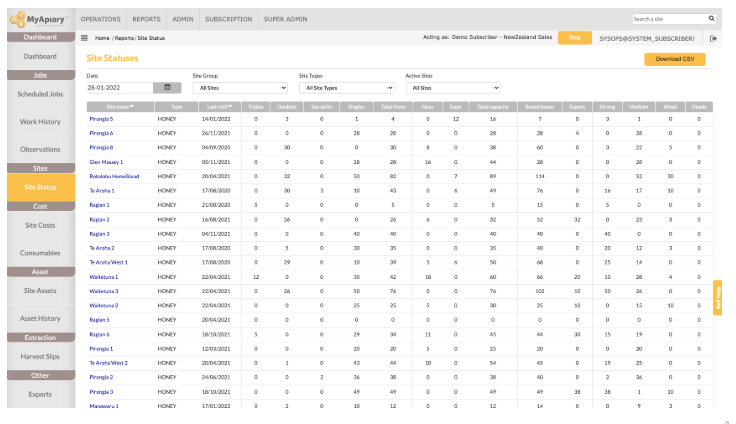Sort by the Last visit column header
The image size is (736, 424).
pos(219,106)
